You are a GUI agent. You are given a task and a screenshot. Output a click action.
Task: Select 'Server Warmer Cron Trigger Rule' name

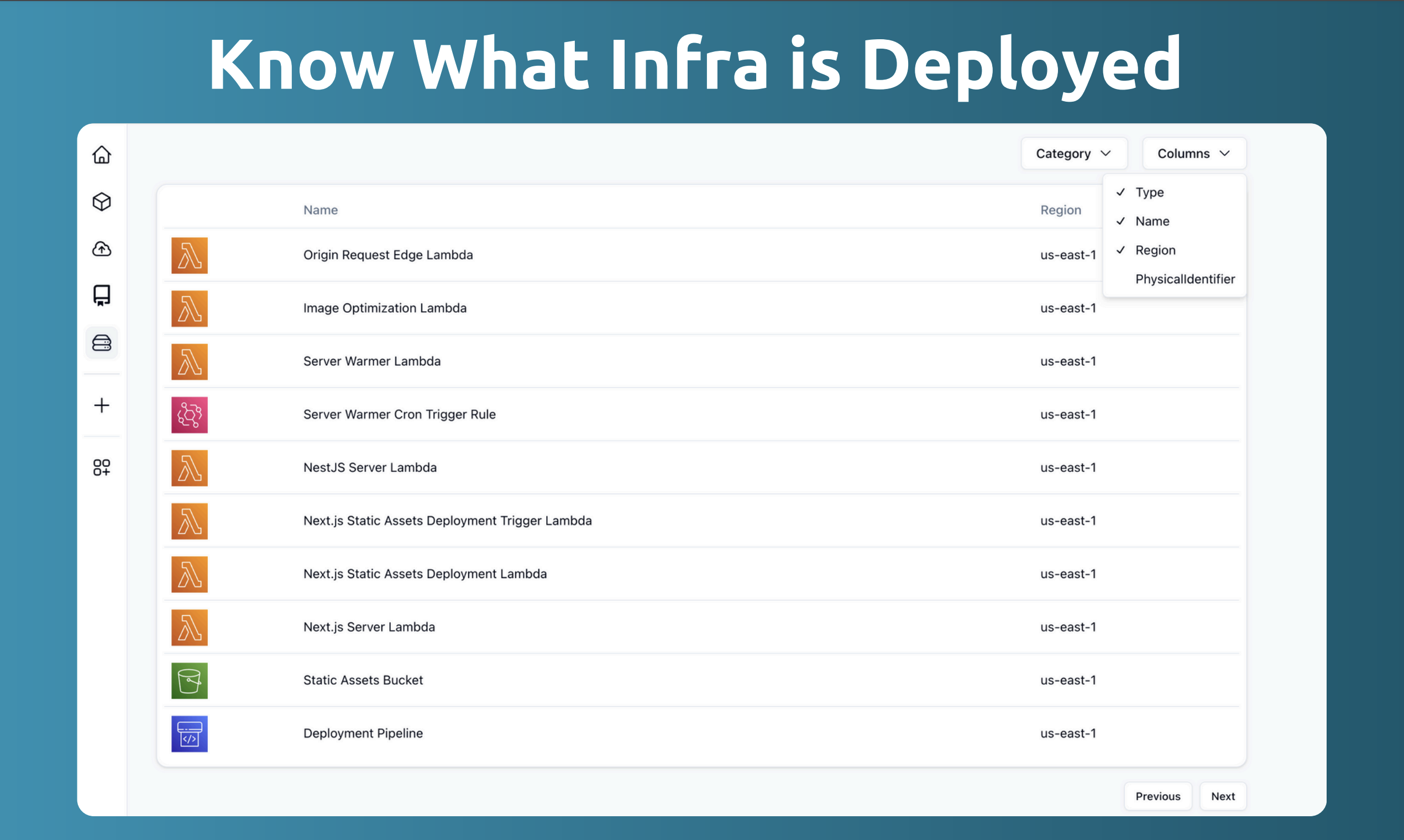point(400,415)
